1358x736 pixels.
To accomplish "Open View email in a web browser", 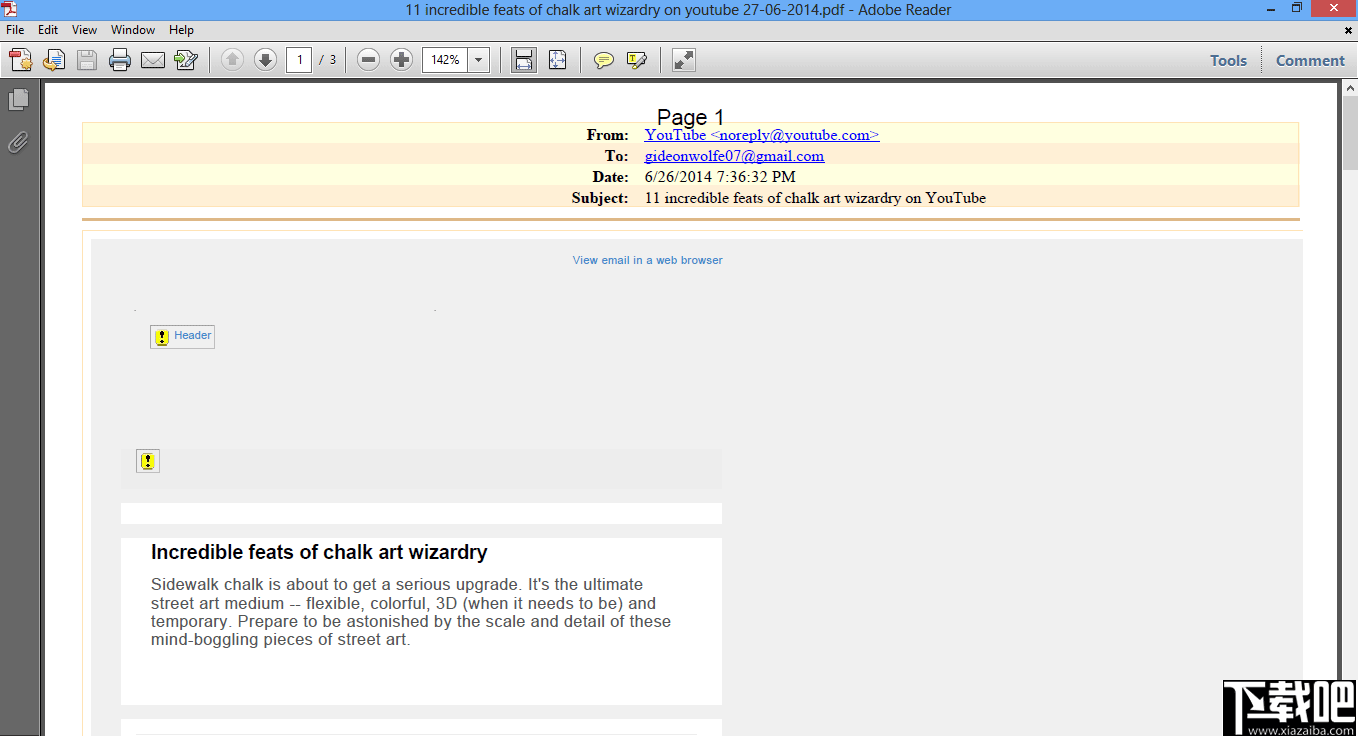I will (x=647, y=260).
